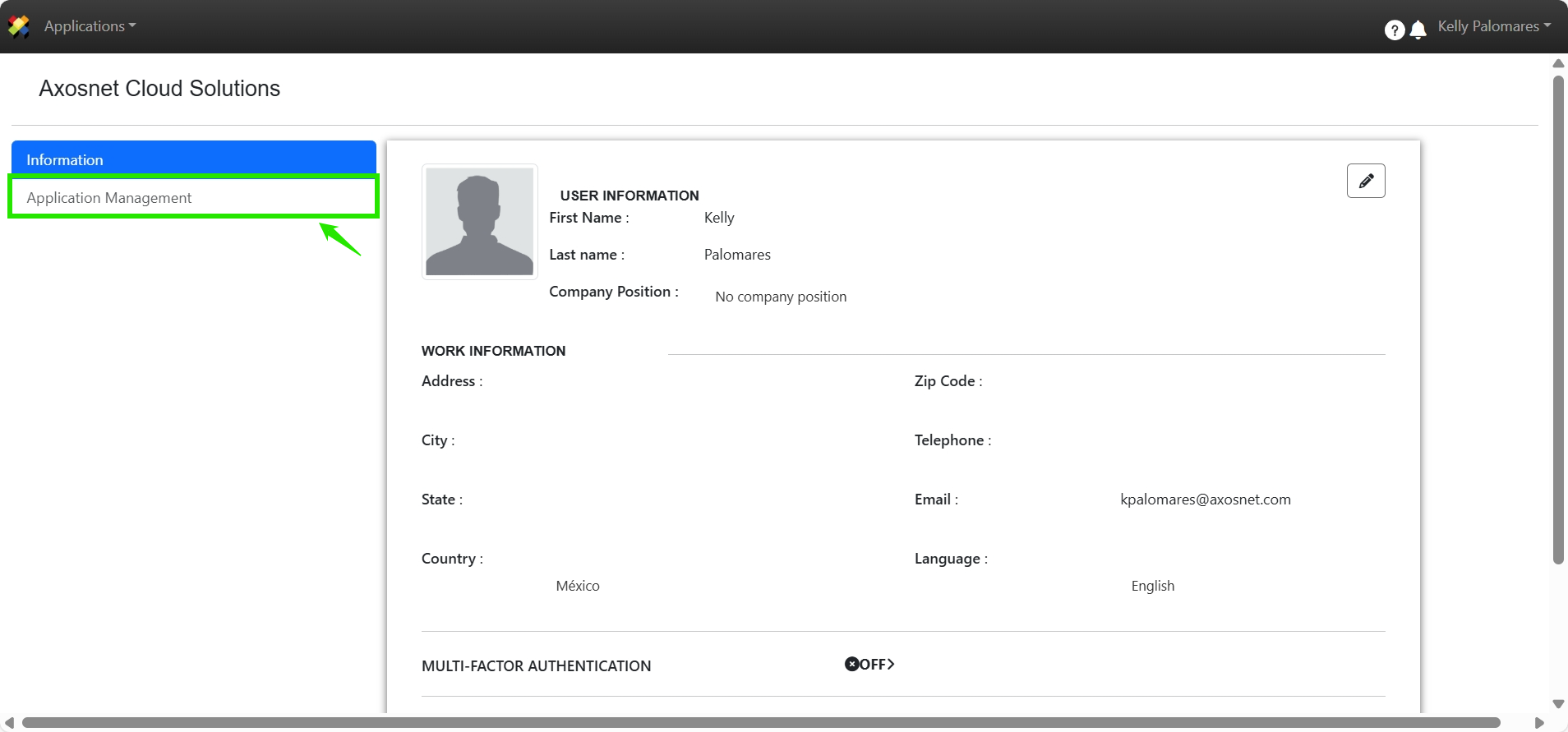Screen dimensions: 1568x732
Task: Click the pencil edit profile button
Action: [x=1366, y=181]
